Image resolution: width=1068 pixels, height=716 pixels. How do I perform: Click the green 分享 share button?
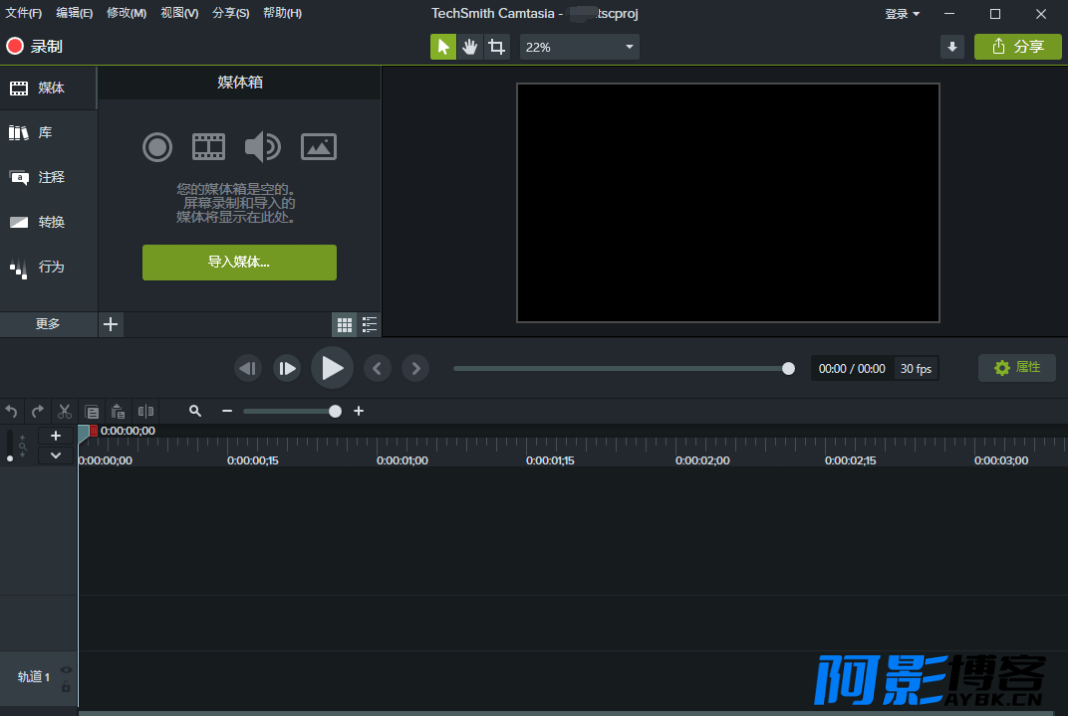click(1017, 47)
